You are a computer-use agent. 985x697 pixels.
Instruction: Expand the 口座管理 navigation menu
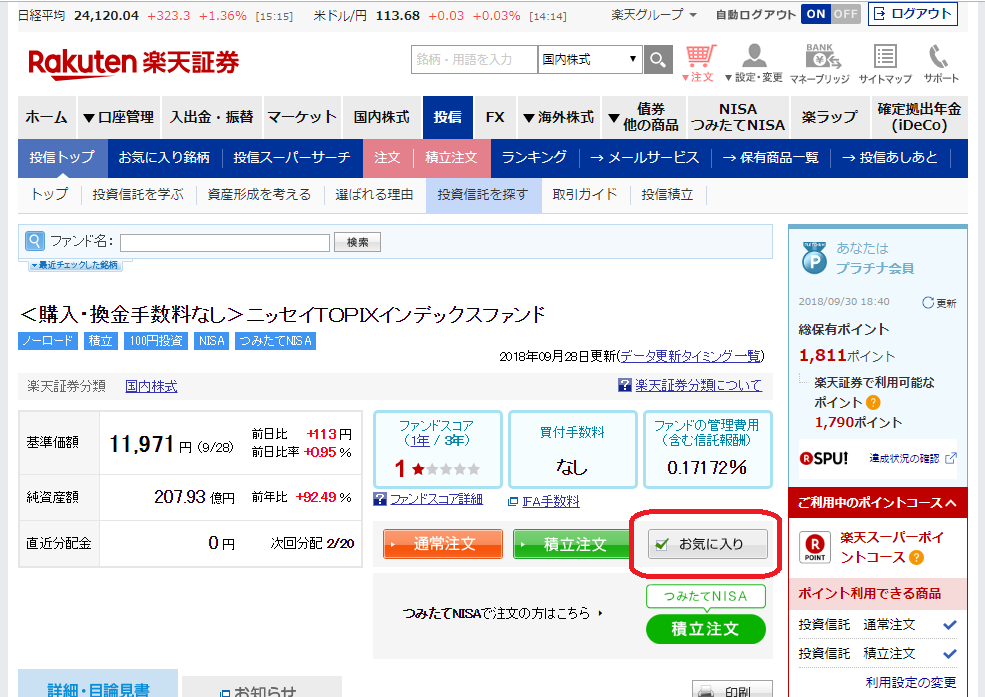(117, 117)
